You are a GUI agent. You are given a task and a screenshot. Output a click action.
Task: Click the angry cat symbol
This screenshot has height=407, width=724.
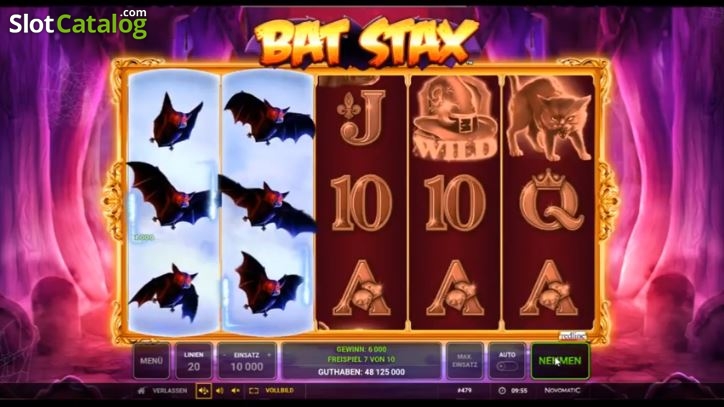(x=548, y=119)
